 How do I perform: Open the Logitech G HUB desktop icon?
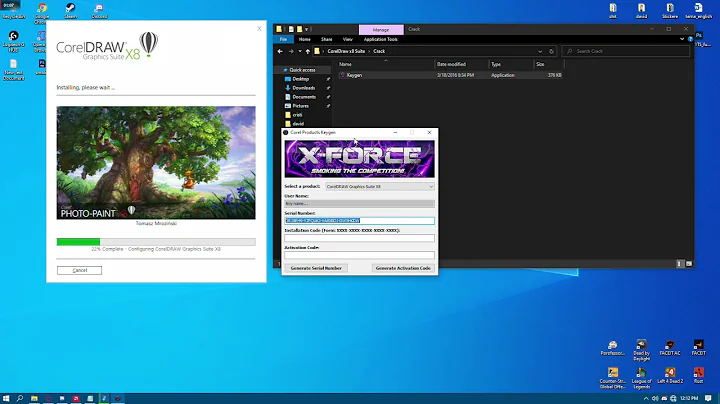13,41
